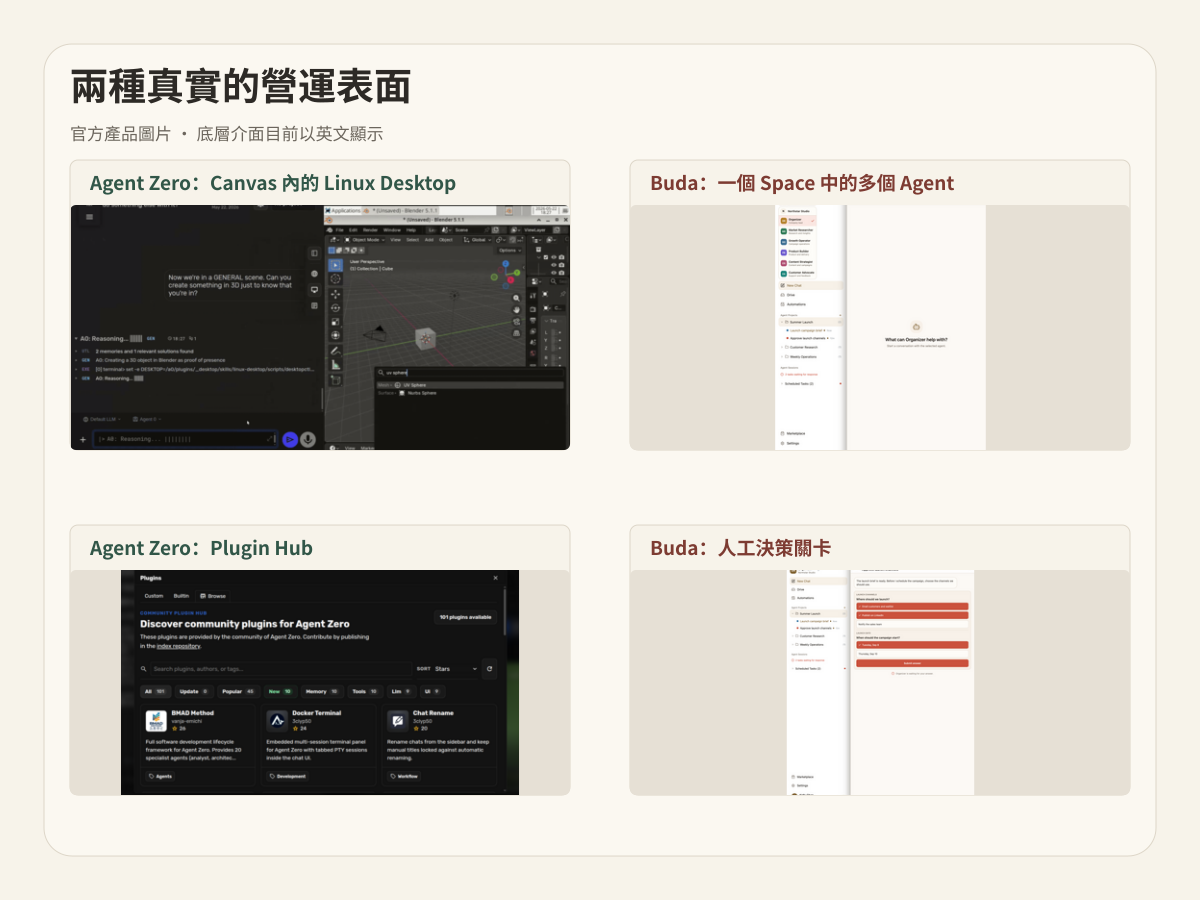Open the index repository link
The width and height of the screenshot is (1200, 900).
point(179,646)
